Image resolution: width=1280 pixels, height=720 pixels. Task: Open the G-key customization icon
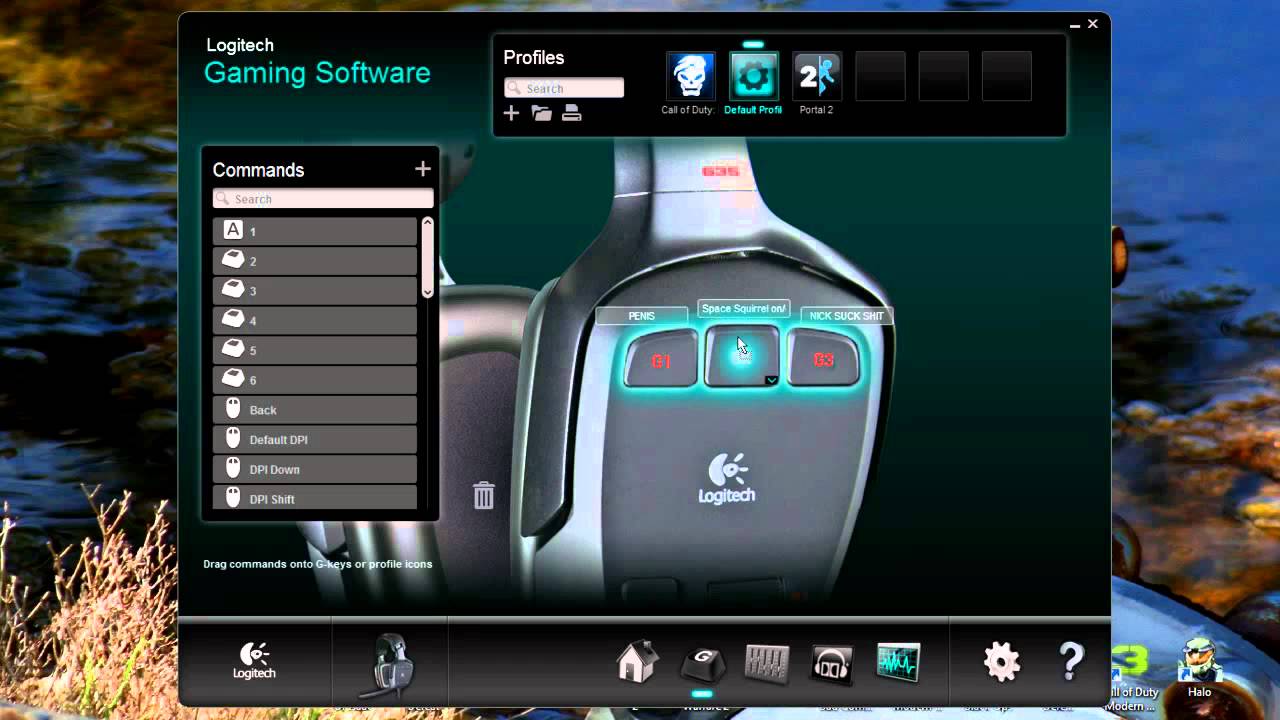[702, 664]
